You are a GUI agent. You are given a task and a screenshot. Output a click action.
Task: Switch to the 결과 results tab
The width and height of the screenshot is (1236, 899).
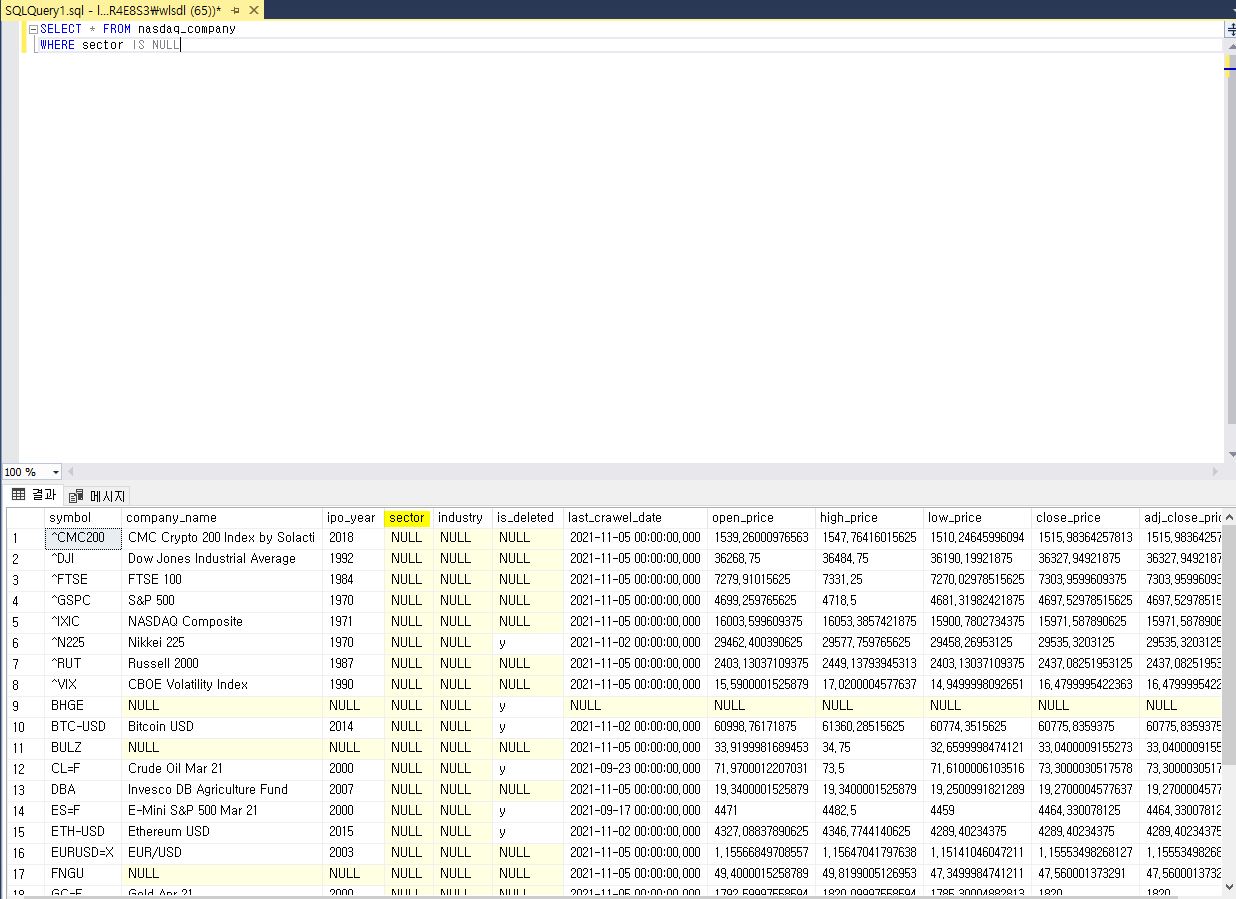35,495
